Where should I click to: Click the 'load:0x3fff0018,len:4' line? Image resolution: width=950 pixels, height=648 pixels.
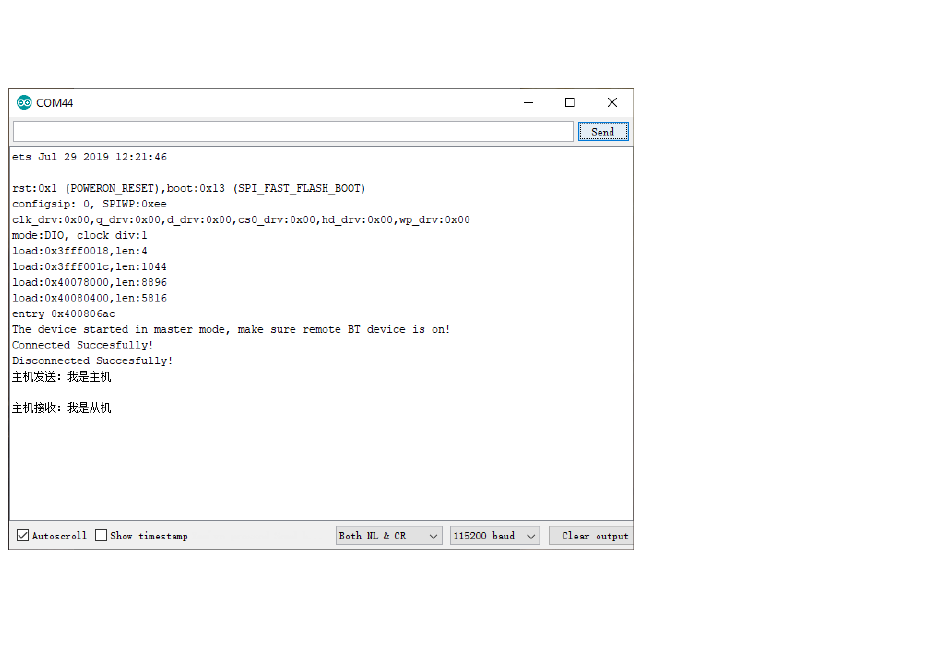click(x=79, y=251)
